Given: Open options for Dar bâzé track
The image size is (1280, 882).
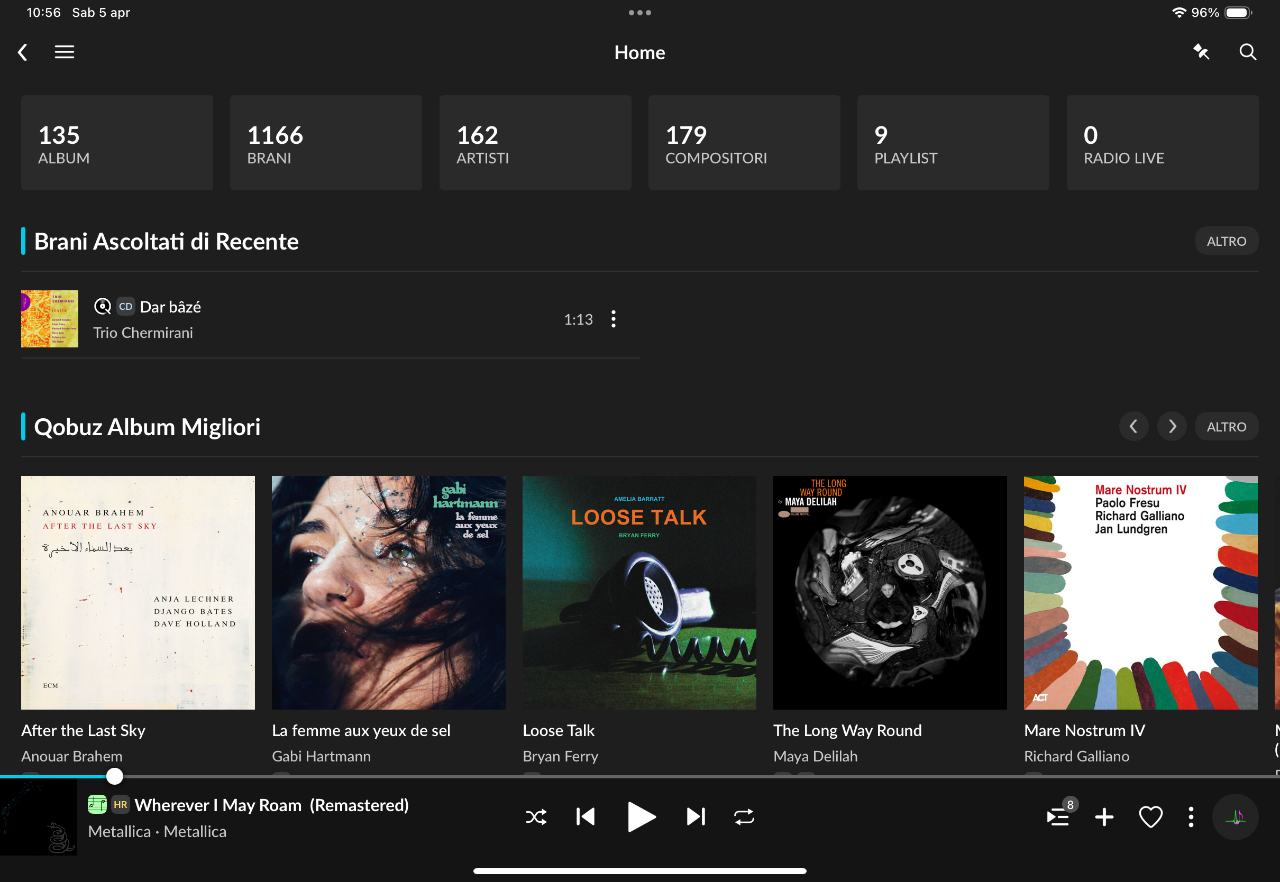Looking at the screenshot, I should click(614, 319).
